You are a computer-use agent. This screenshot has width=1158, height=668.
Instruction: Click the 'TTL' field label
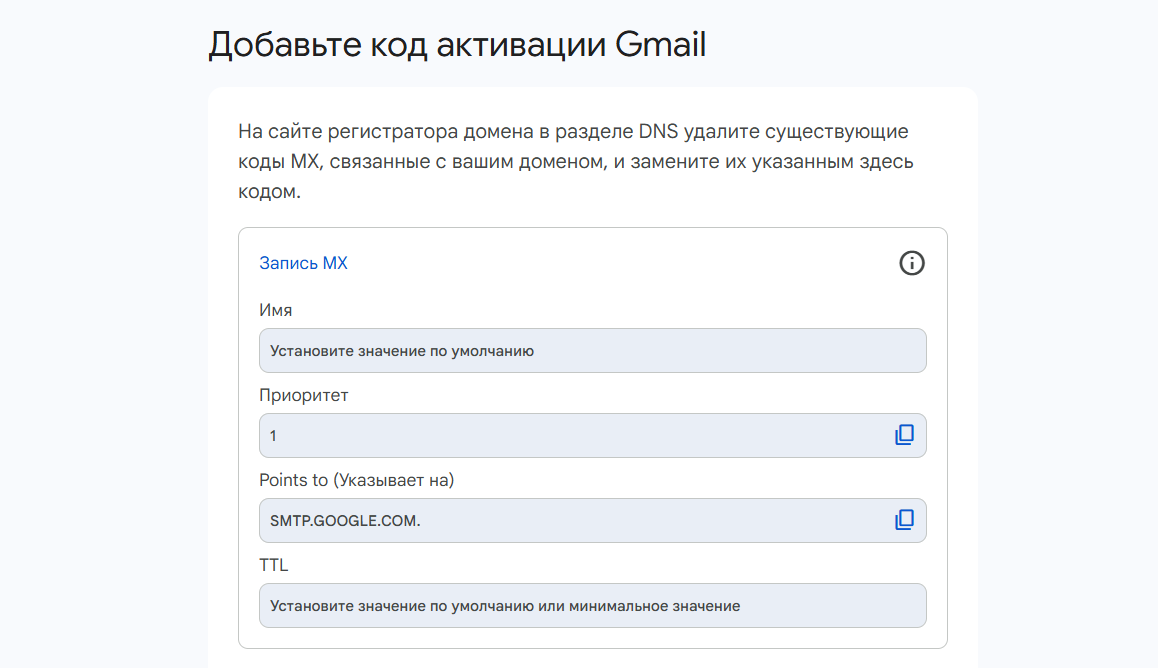point(273,565)
